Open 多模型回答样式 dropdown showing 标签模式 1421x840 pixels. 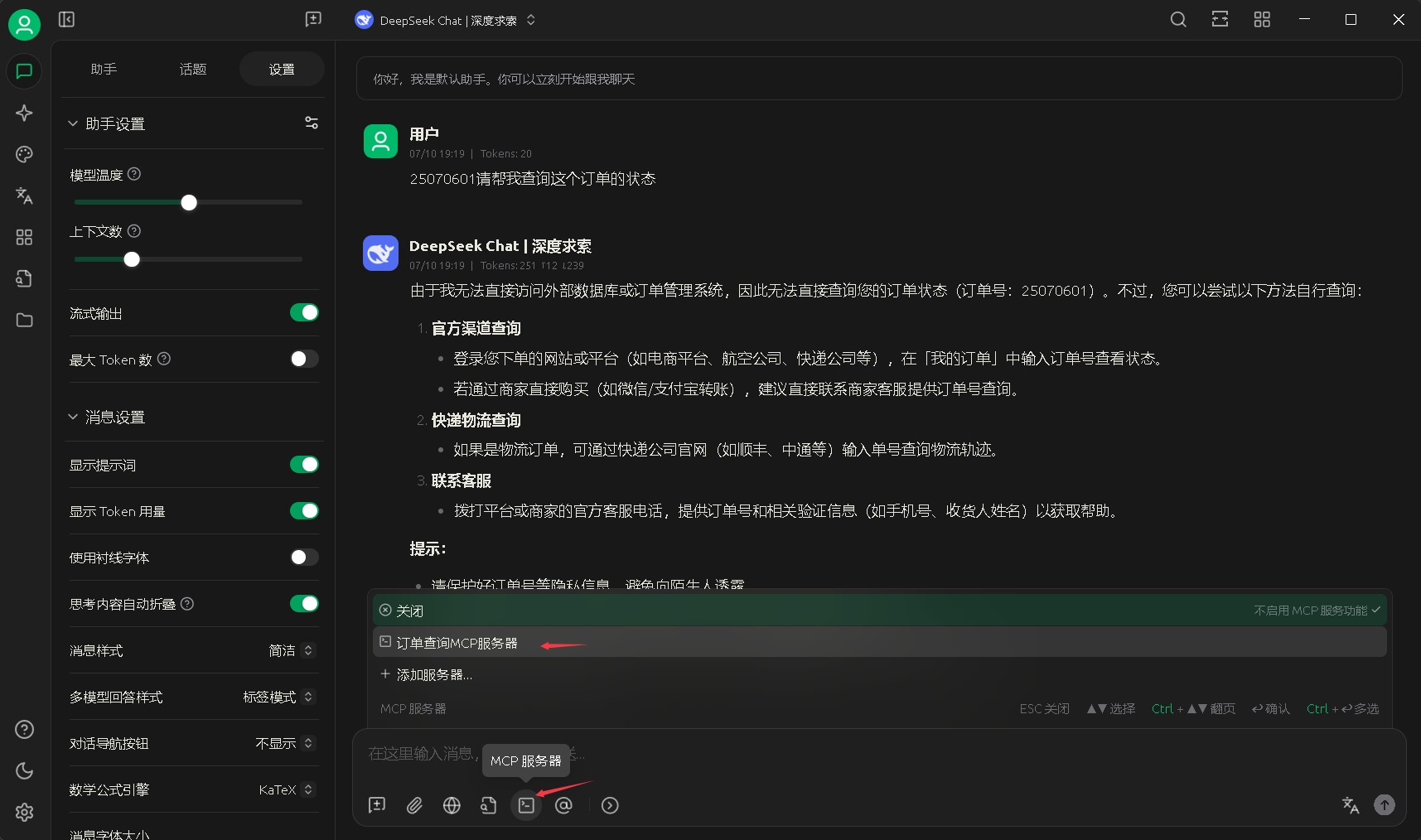click(x=278, y=697)
